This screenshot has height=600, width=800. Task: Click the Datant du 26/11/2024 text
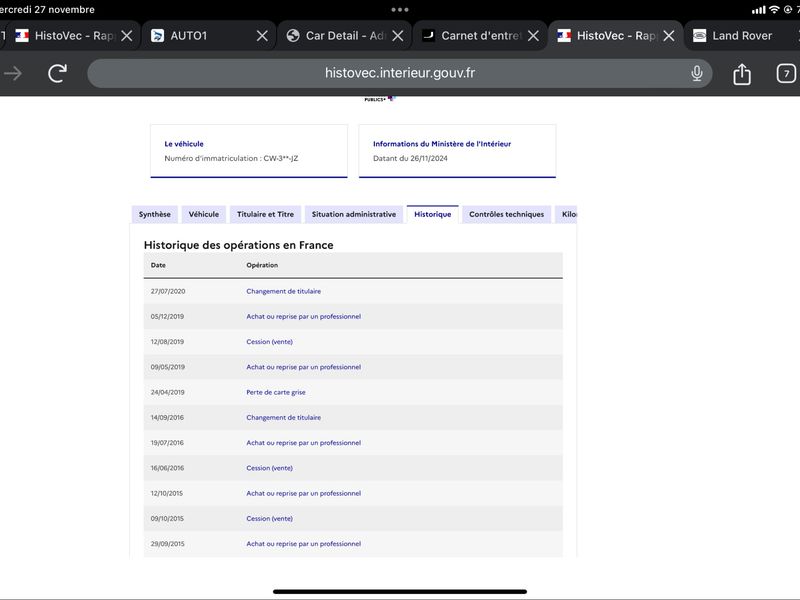pyautogui.click(x=410, y=158)
